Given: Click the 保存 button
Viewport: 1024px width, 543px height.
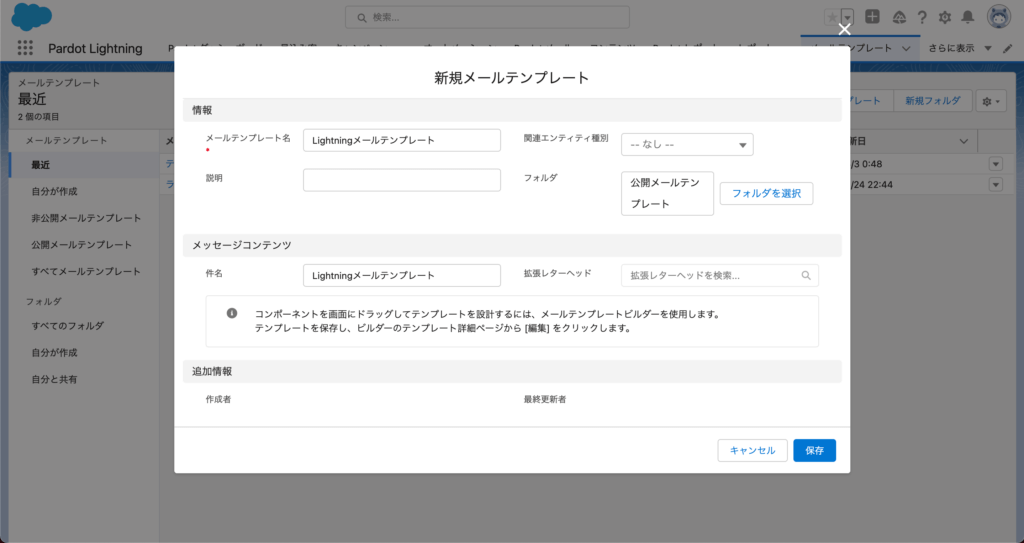Looking at the screenshot, I should click(x=814, y=450).
